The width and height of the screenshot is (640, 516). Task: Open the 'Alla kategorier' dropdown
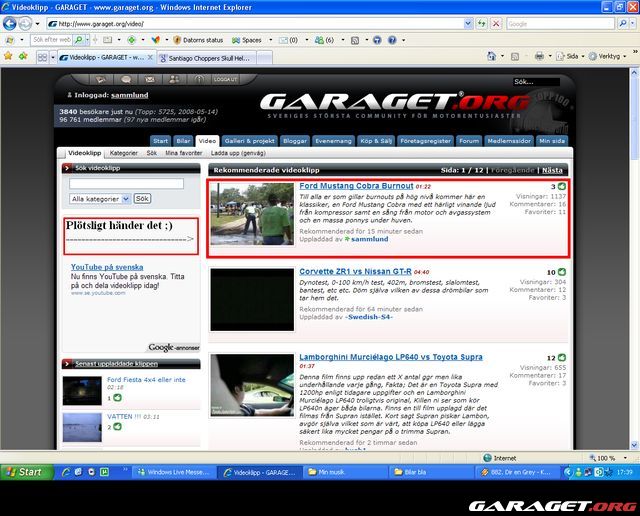100,199
